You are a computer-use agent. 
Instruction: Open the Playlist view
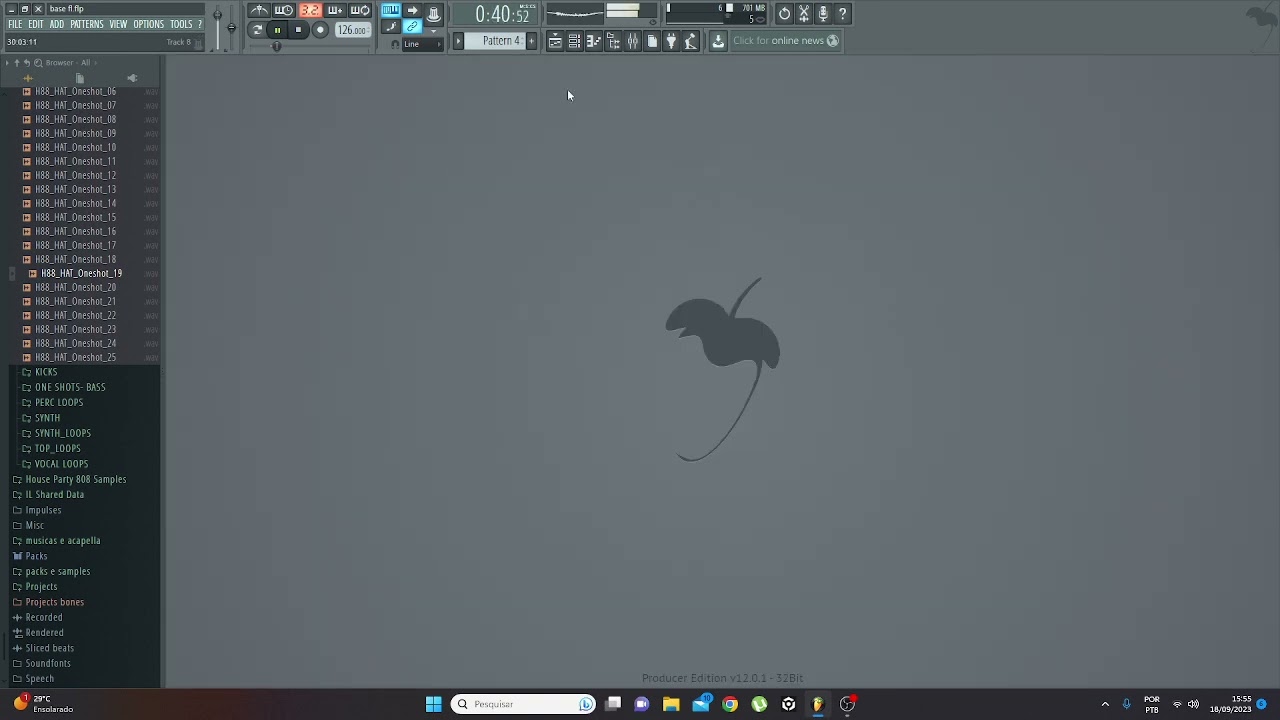click(555, 41)
